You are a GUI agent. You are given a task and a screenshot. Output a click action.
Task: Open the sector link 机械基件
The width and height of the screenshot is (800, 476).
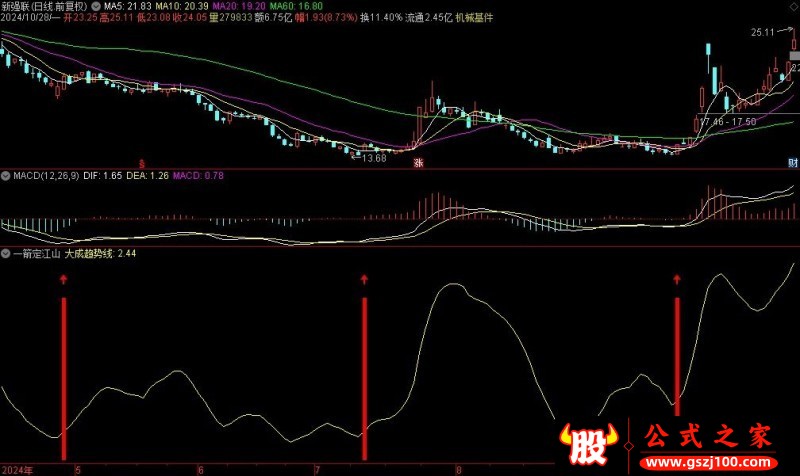tap(474, 18)
